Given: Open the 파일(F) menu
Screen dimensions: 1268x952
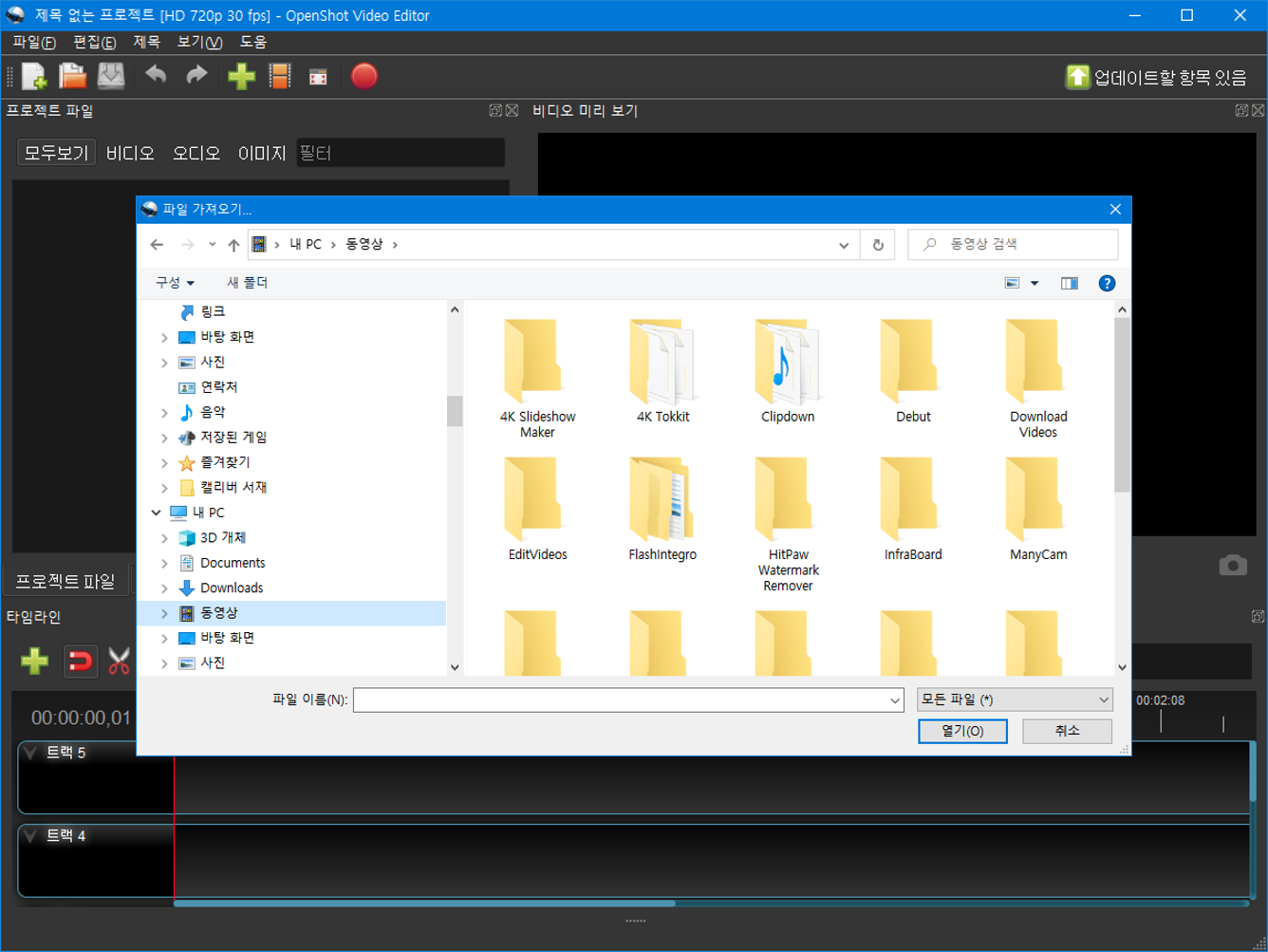Looking at the screenshot, I should (x=34, y=42).
